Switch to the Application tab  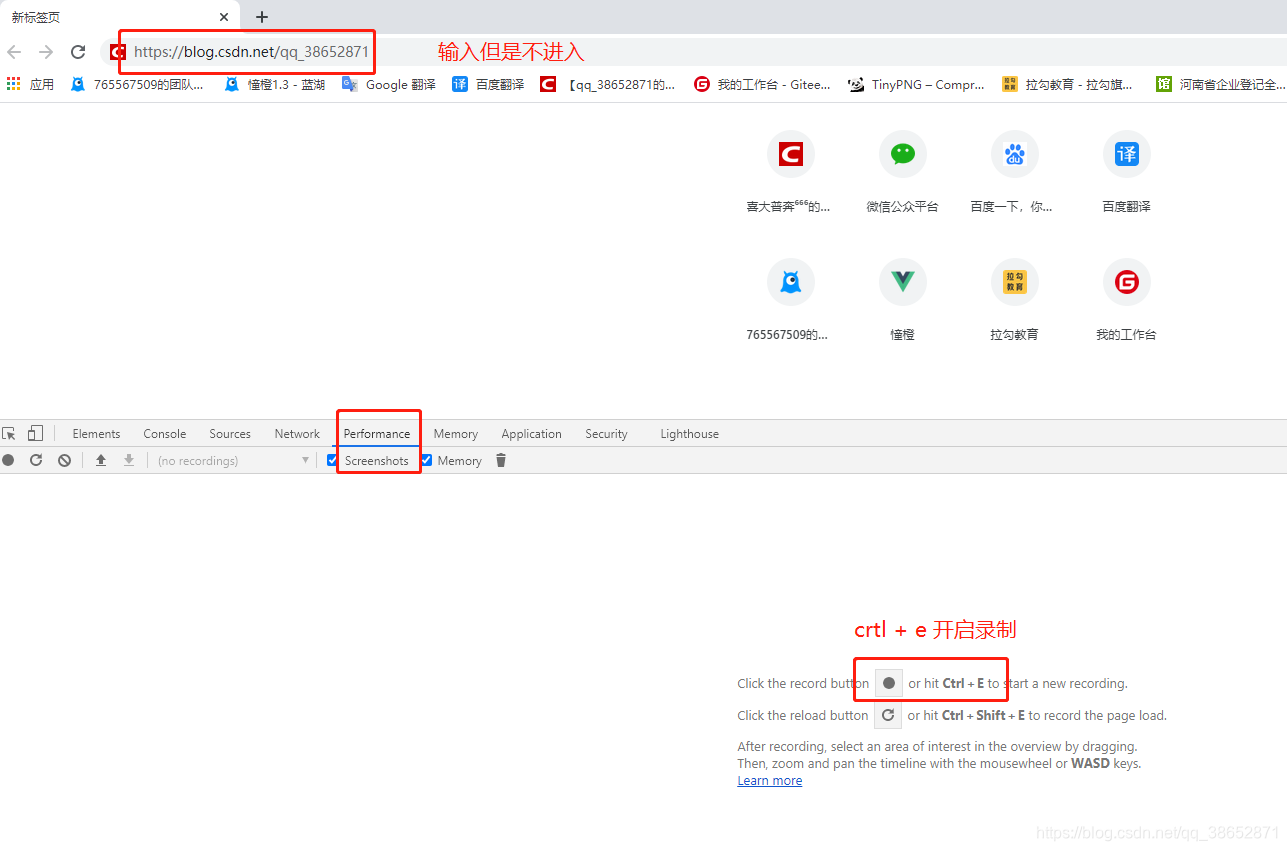(532, 434)
